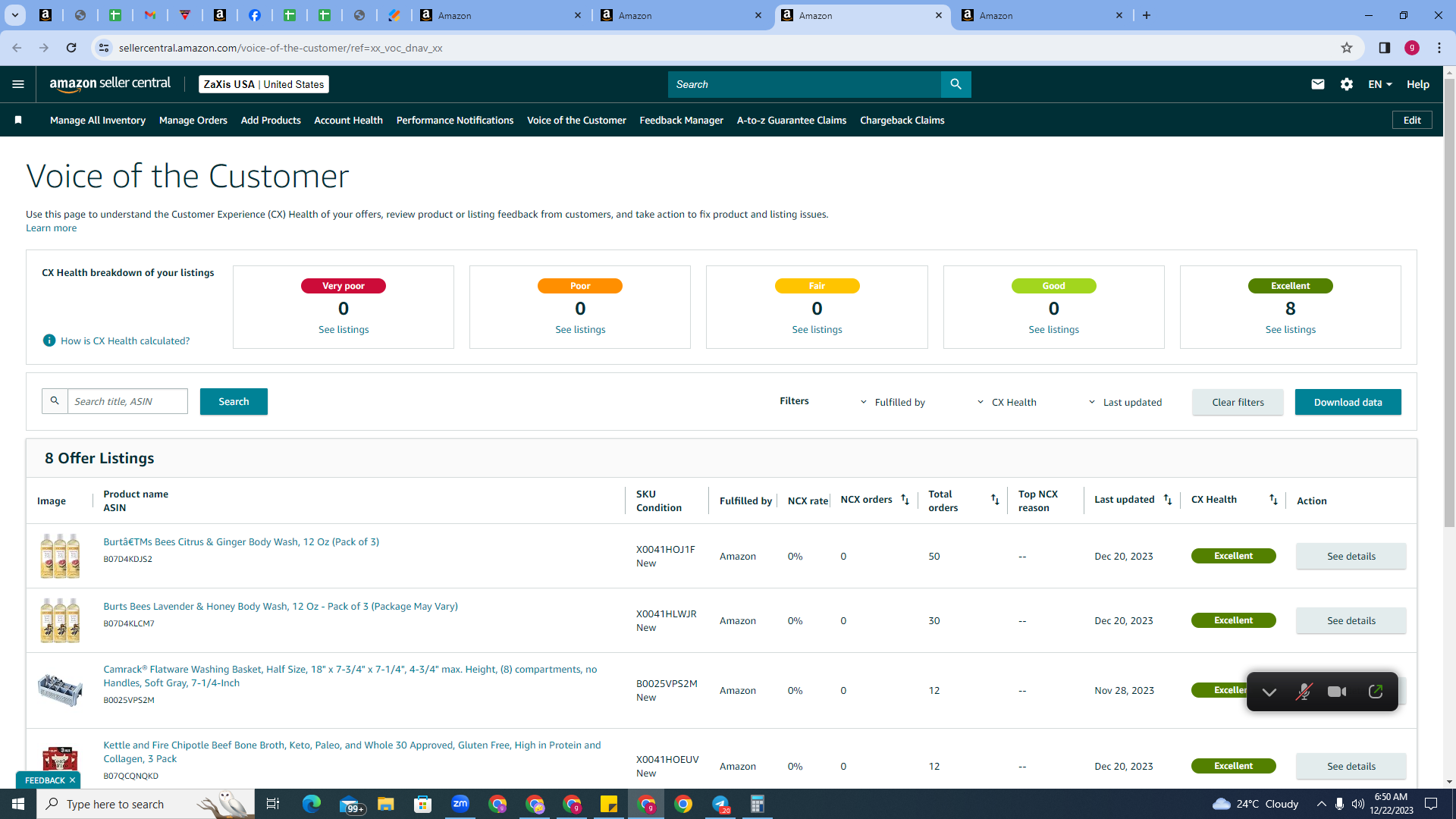The image size is (1456, 819).
Task: Navigate to Account Health
Action: click(x=348, y=120)
